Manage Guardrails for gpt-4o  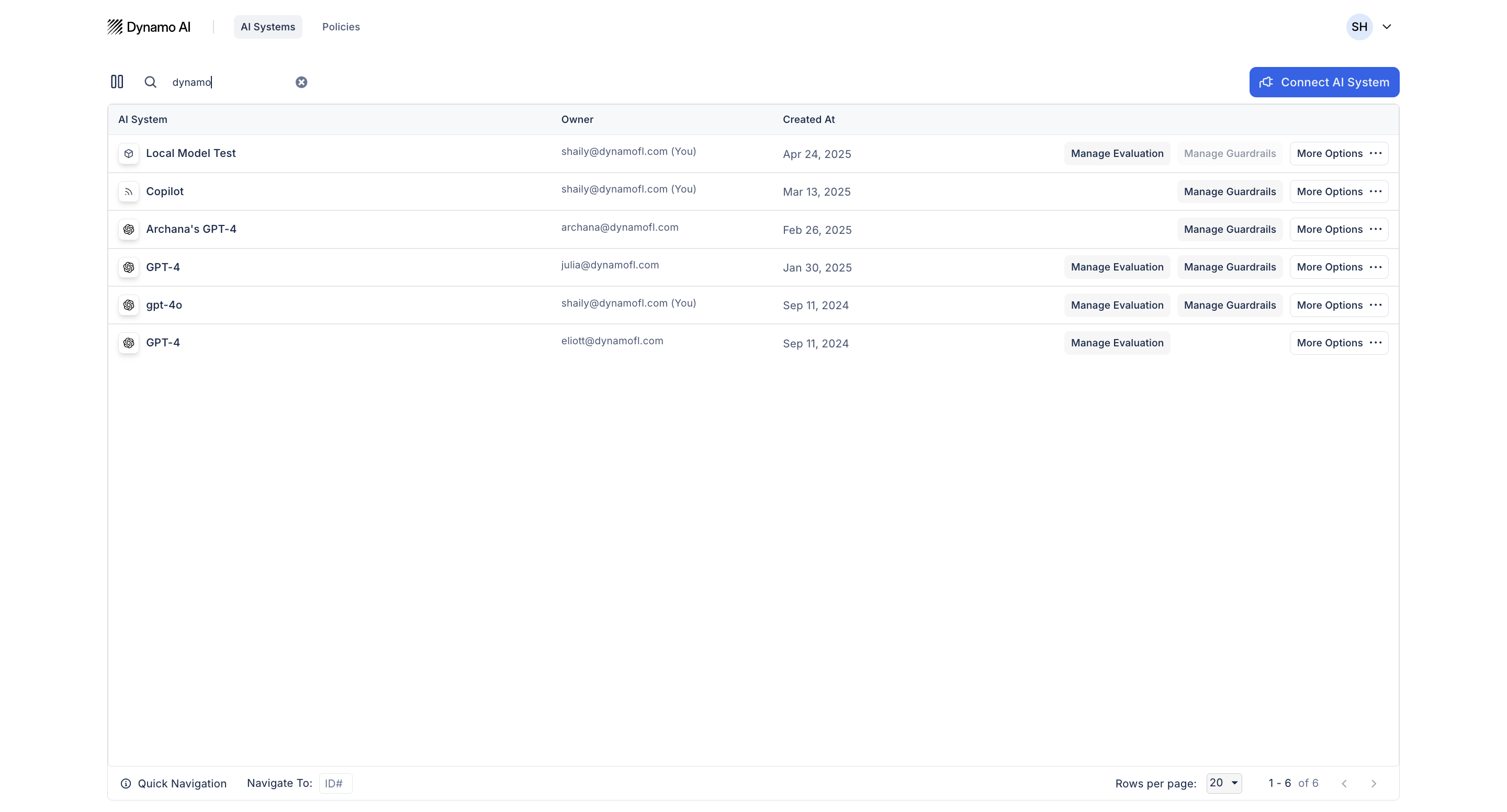pyautogui.click(x=1230, y=305)
